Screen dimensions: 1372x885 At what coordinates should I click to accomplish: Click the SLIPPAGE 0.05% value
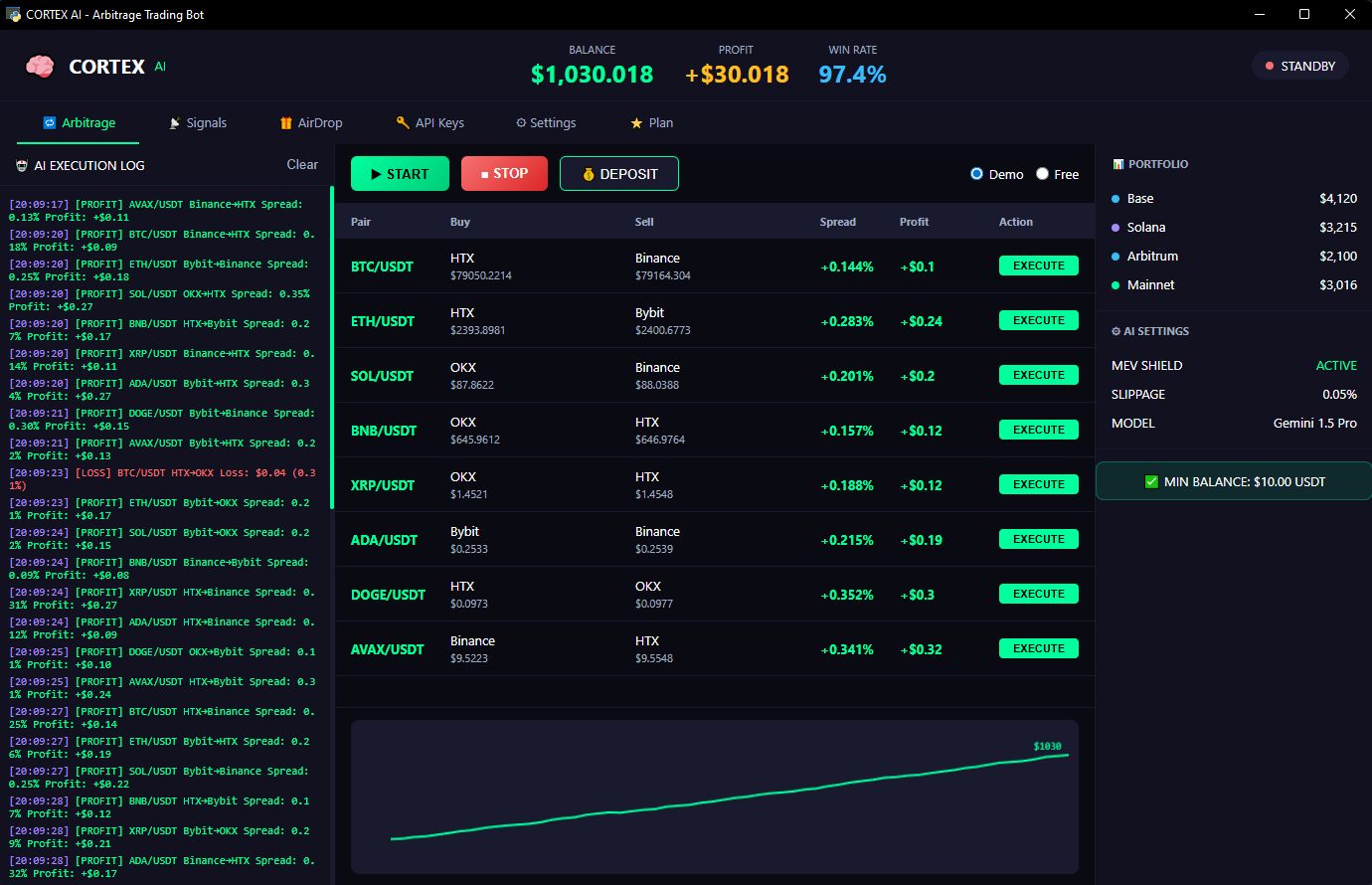point(1339,395)
